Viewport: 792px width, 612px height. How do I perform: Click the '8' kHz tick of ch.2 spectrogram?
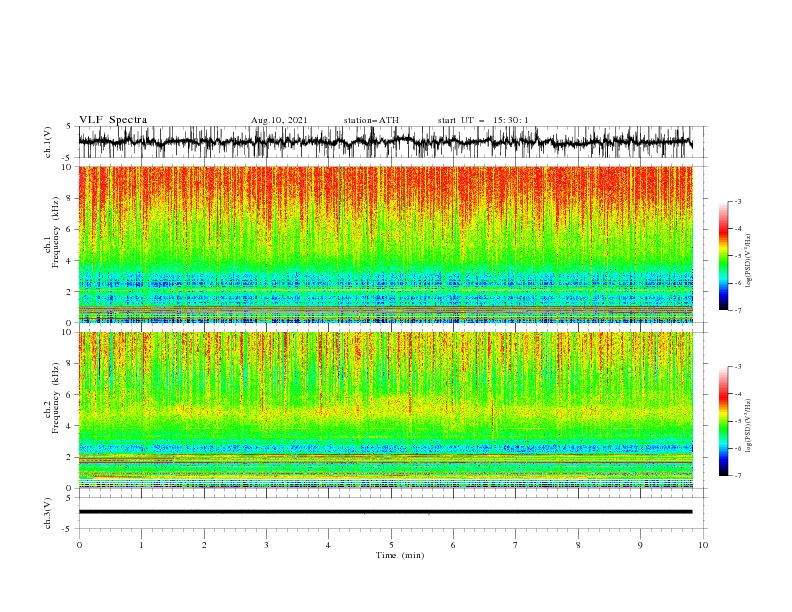(71, 364)
